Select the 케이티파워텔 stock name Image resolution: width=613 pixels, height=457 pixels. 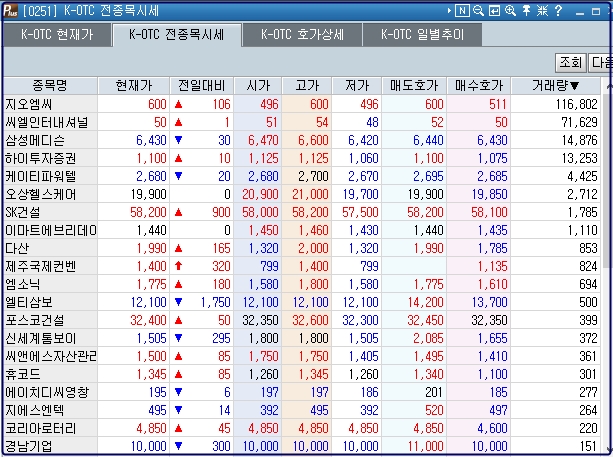point(40,176)
